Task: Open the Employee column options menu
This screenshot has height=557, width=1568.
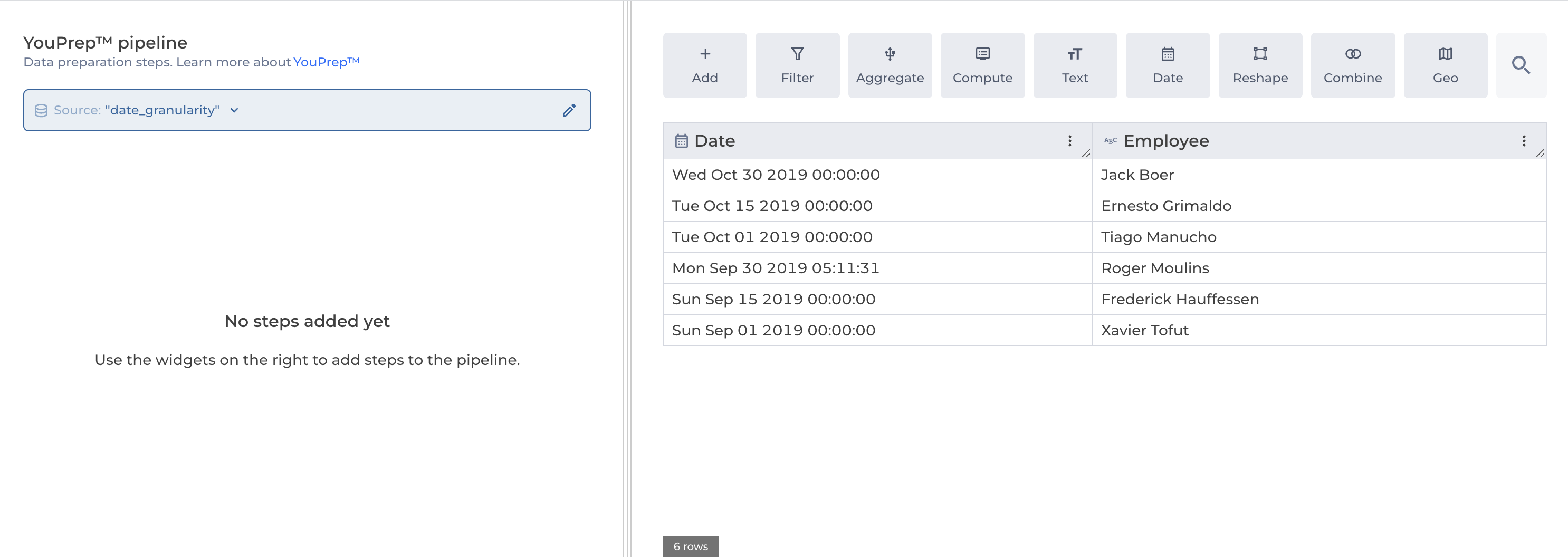Action: [x=1523, y=141]
